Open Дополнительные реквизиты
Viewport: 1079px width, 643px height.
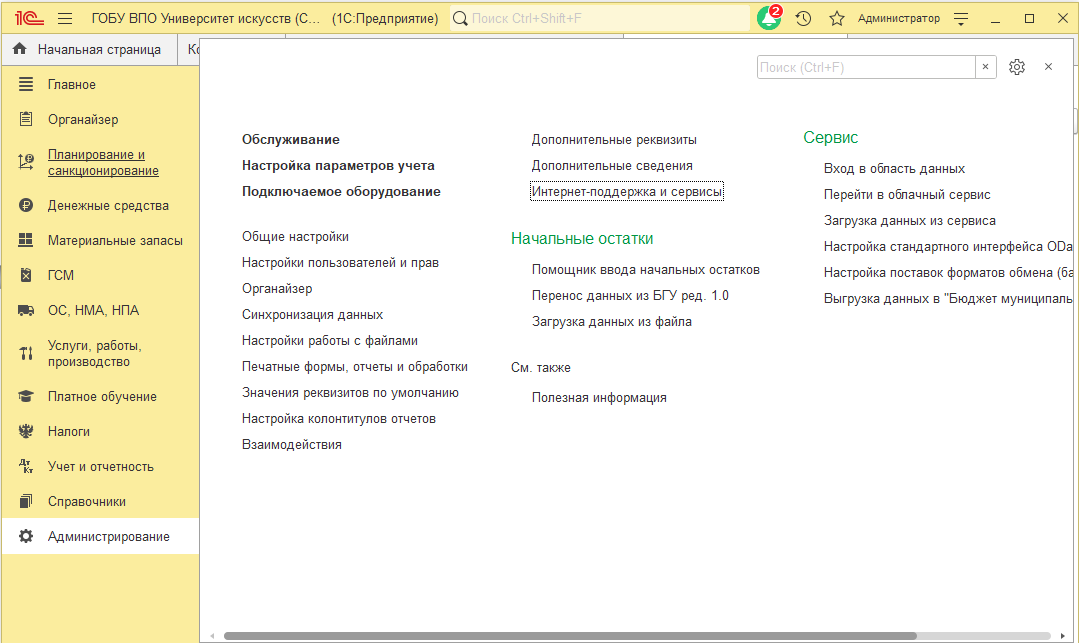point(614,139)
